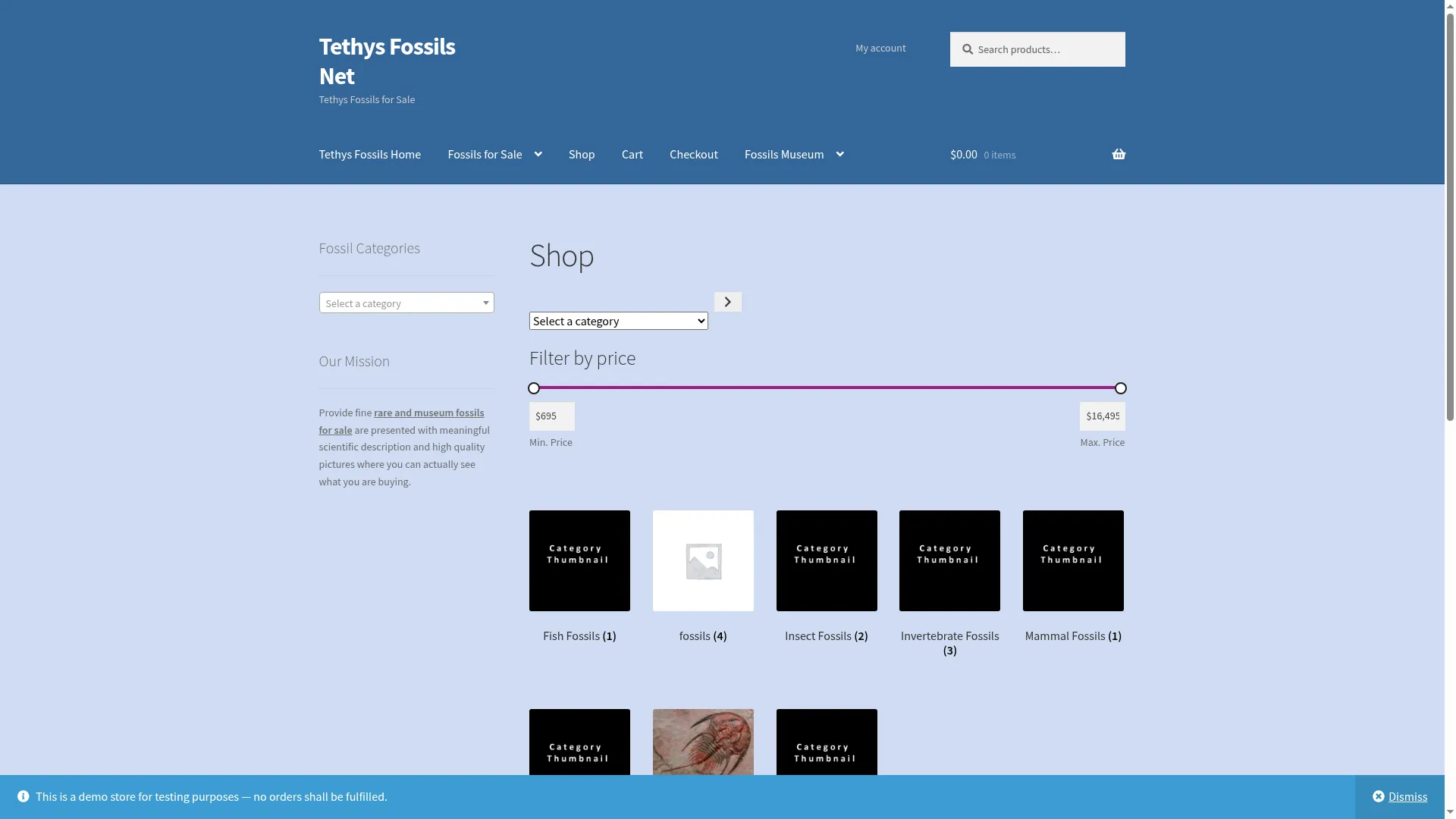Open the trilobite fossil photo thumbnail
Image resolution: width=1456 pixels, height=819 pixels.
703,742
